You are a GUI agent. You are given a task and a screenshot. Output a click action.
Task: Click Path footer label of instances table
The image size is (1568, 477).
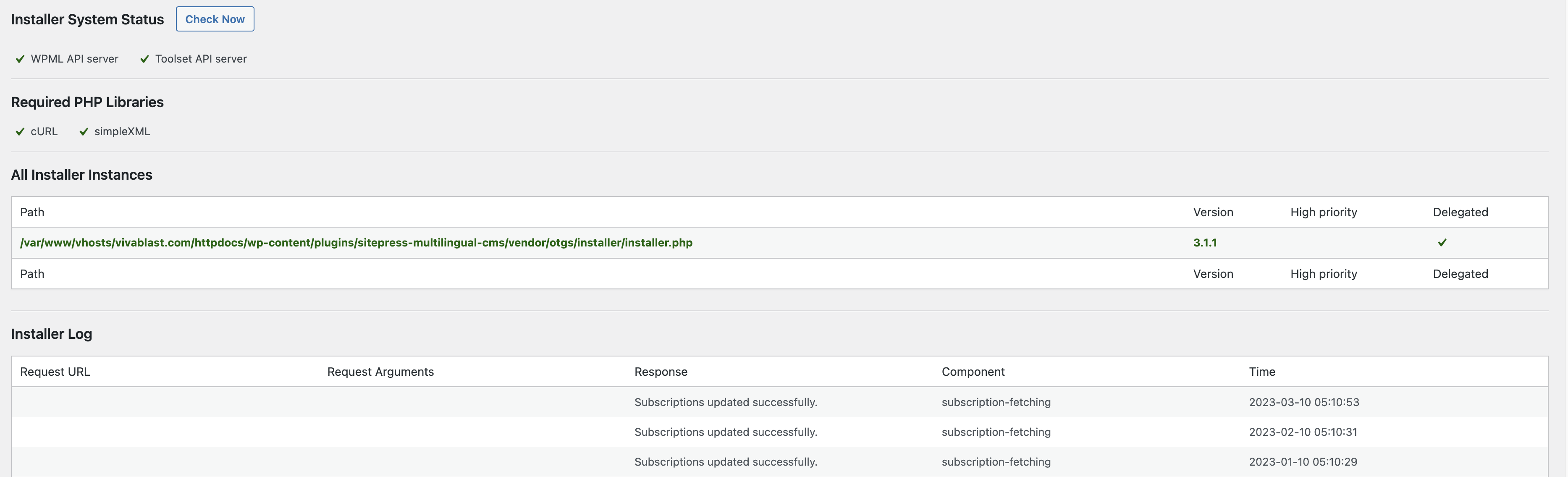point(32,274)
